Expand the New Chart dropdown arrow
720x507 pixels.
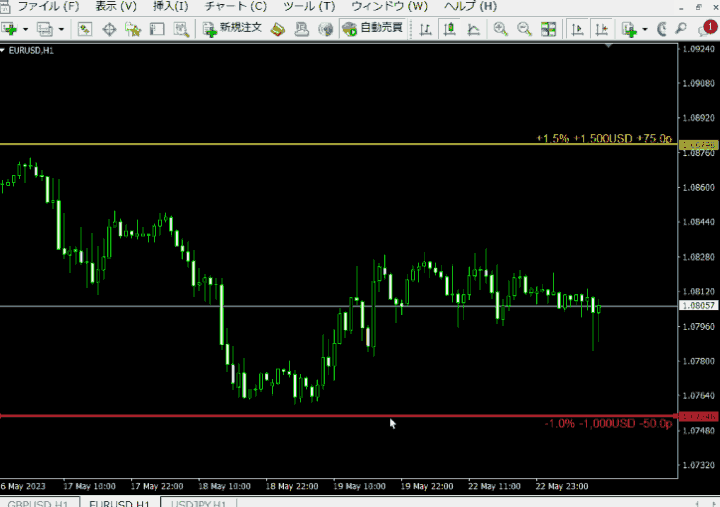(x=25, y=29)
